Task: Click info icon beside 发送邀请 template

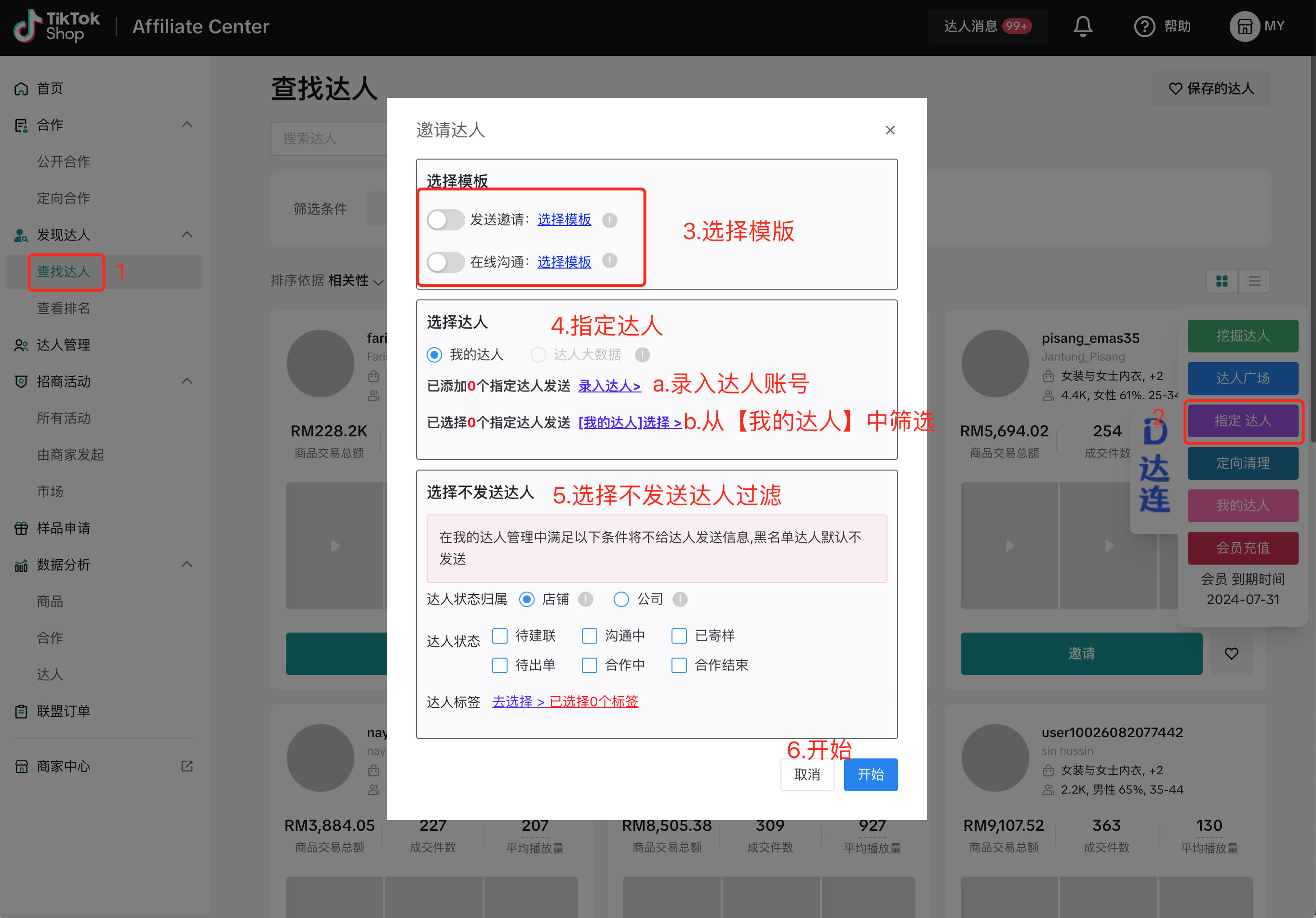Action: pos(610,219)
